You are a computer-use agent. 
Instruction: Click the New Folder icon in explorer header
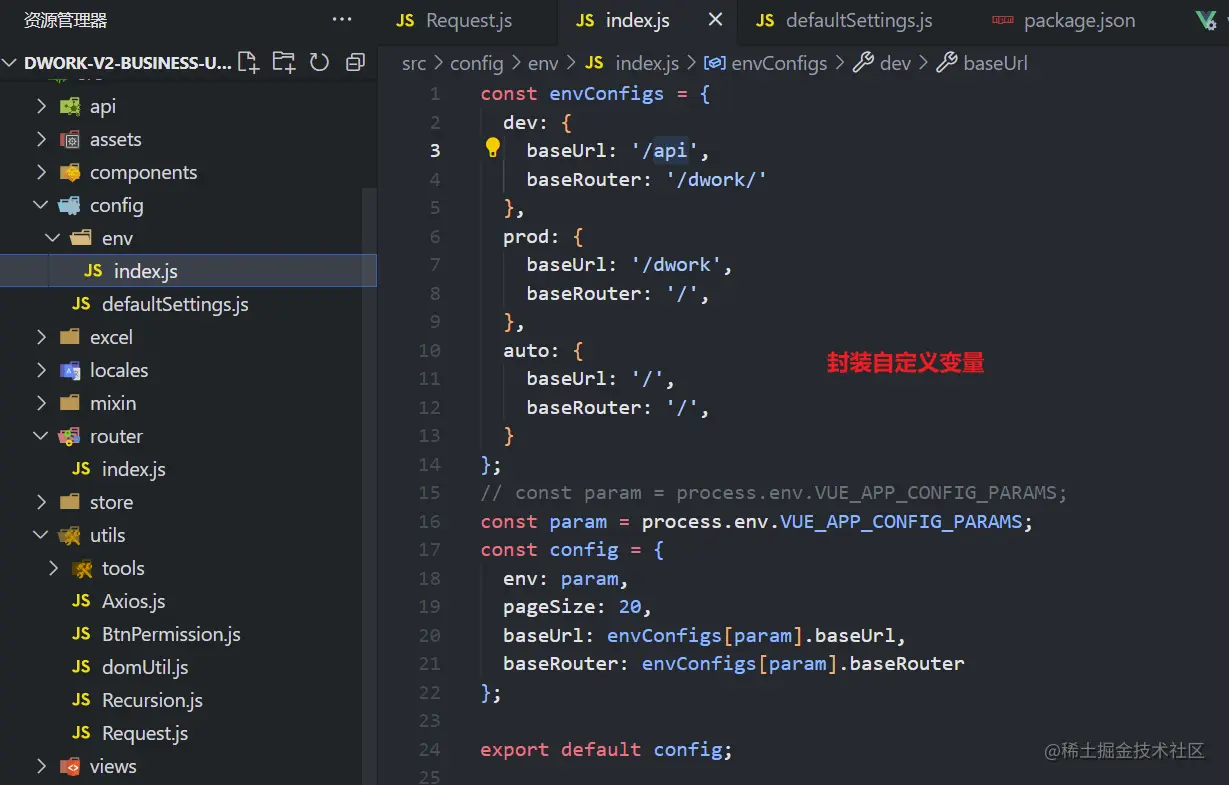pos(284,63)
